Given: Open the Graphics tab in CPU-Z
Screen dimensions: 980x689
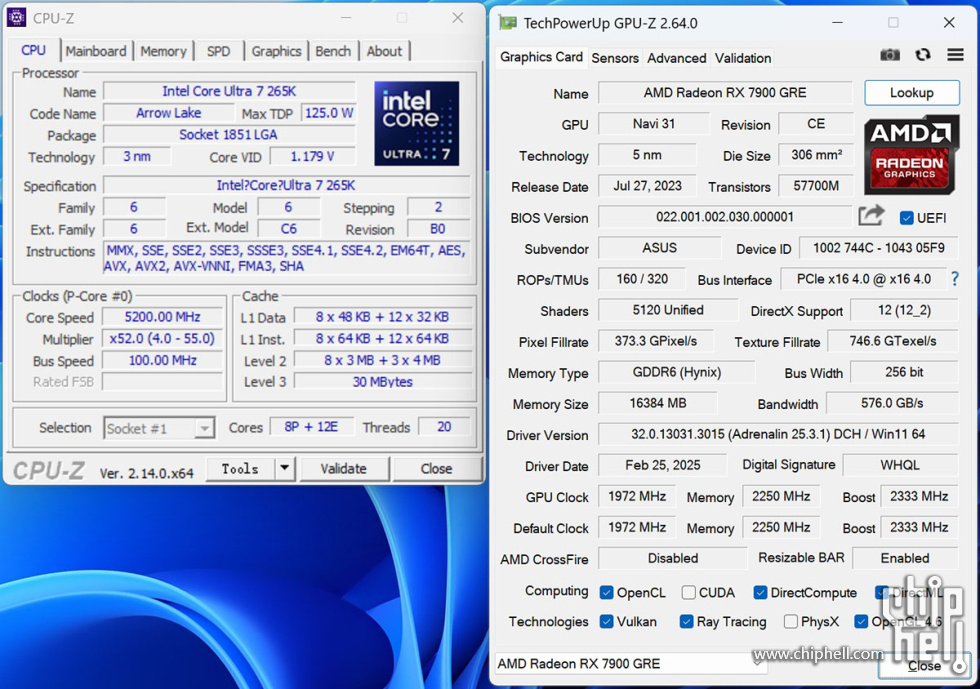Looking at the screenshot, I should [276, 51].
